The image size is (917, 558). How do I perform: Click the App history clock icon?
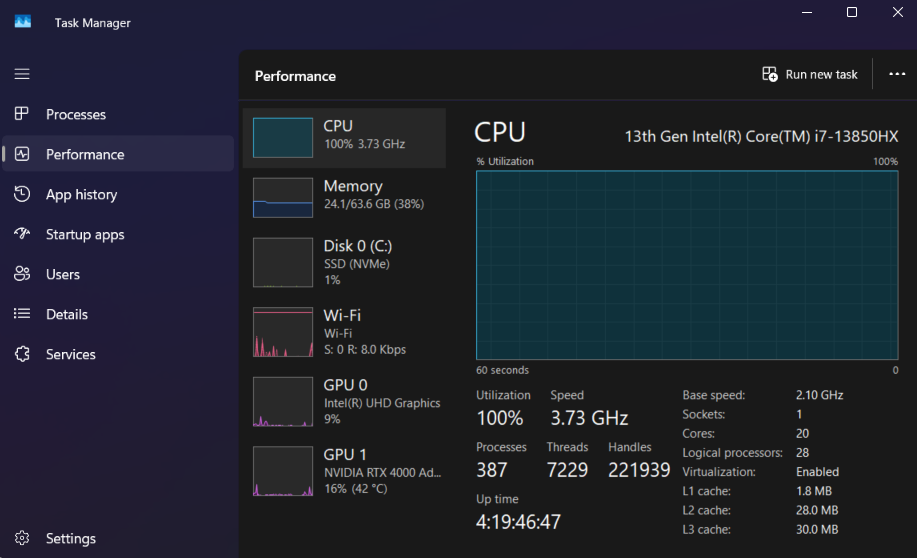click(22, 194)
